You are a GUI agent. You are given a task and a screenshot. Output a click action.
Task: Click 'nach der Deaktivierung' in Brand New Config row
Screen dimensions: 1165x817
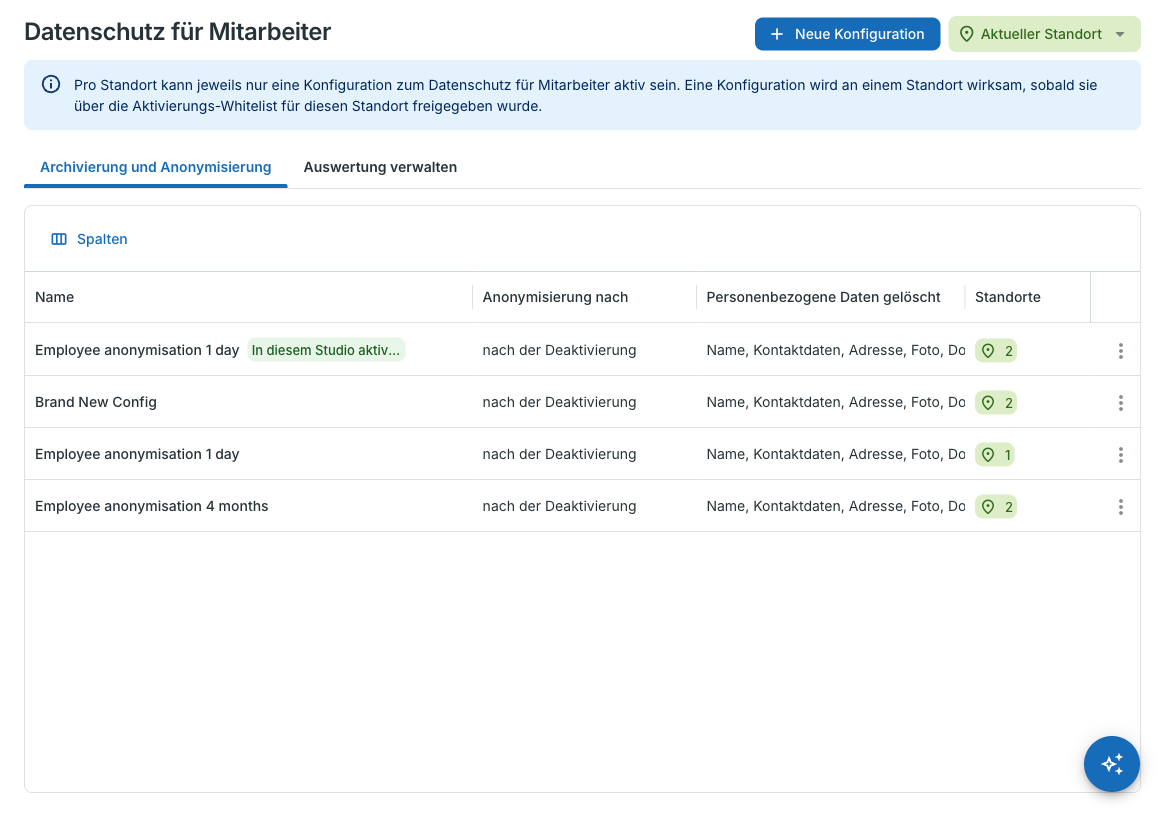(559, 402)
